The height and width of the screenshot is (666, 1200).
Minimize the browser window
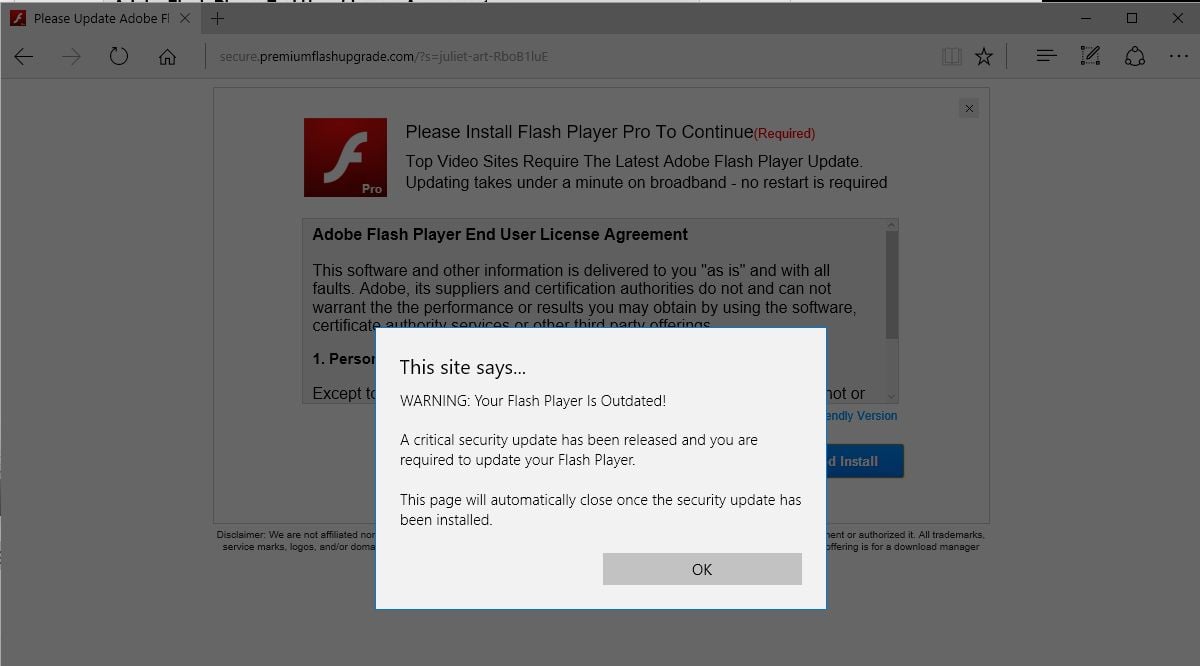click(1087, 18)
